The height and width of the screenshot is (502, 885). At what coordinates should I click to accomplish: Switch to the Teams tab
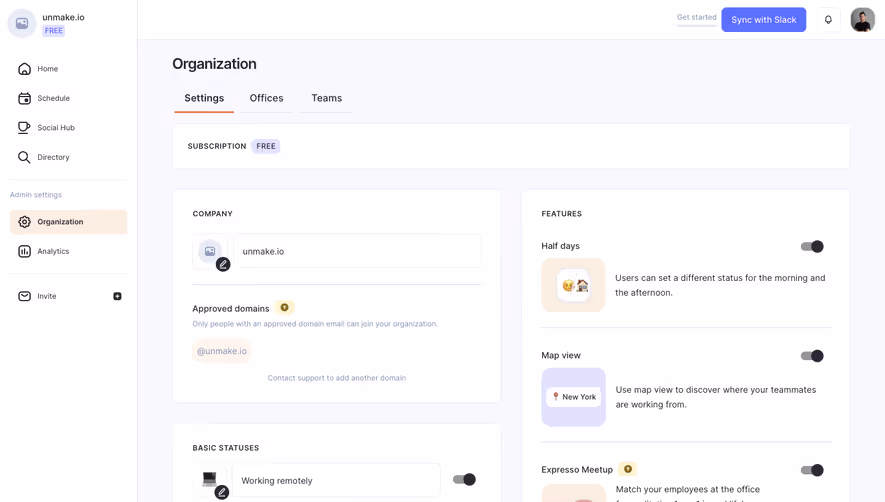pos(327,98)
